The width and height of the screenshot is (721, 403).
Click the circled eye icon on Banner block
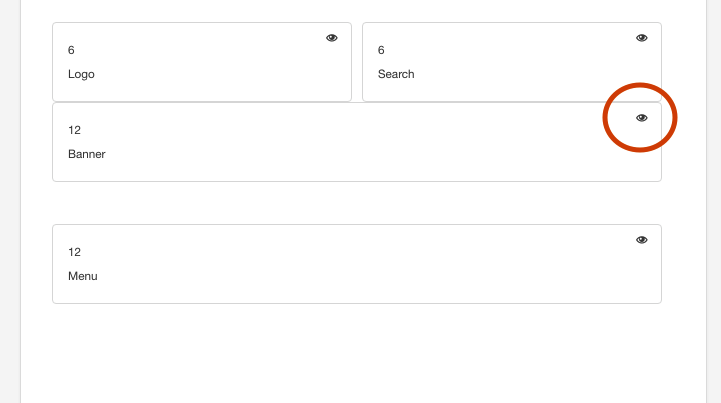tap(641, 118)
